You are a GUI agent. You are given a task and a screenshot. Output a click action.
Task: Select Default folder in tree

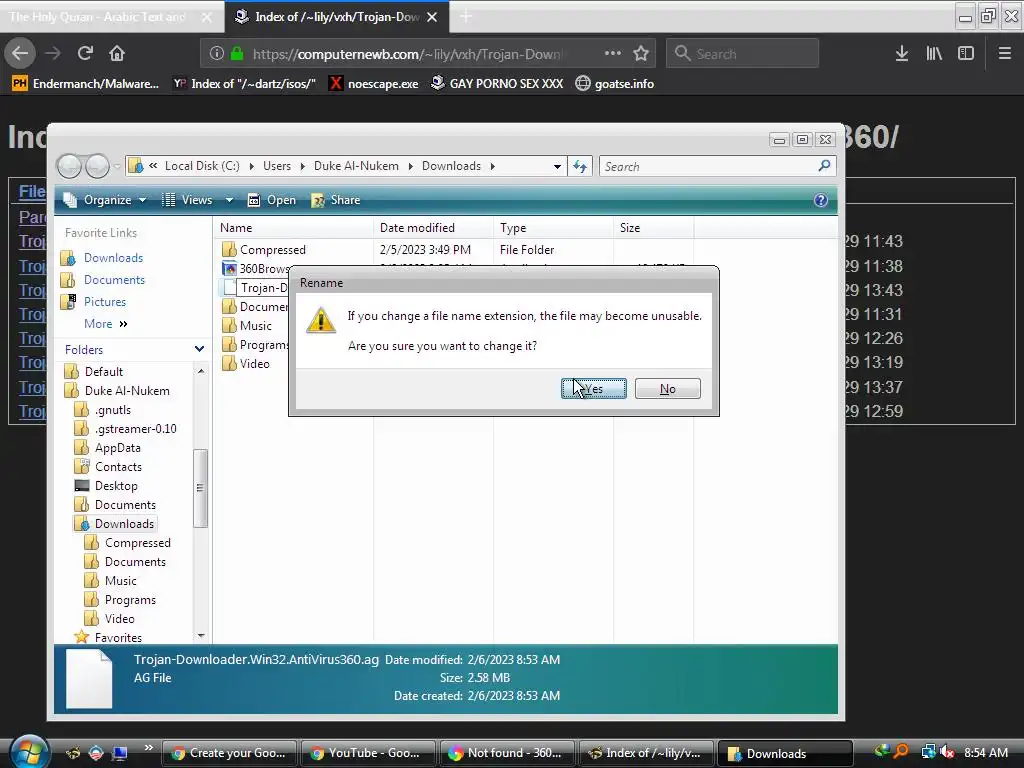point(103,372)
